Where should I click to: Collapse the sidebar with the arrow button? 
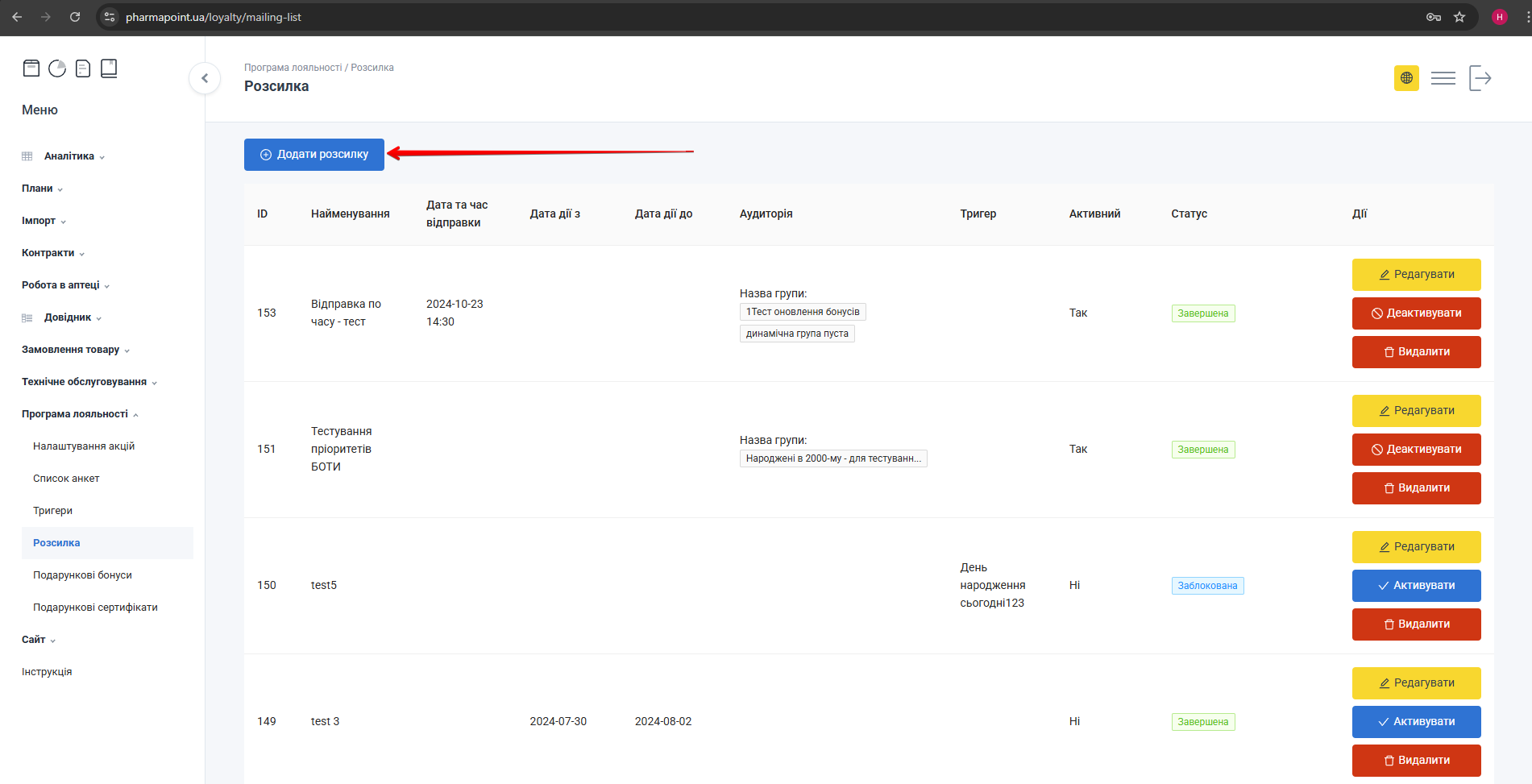coord(205,78)
